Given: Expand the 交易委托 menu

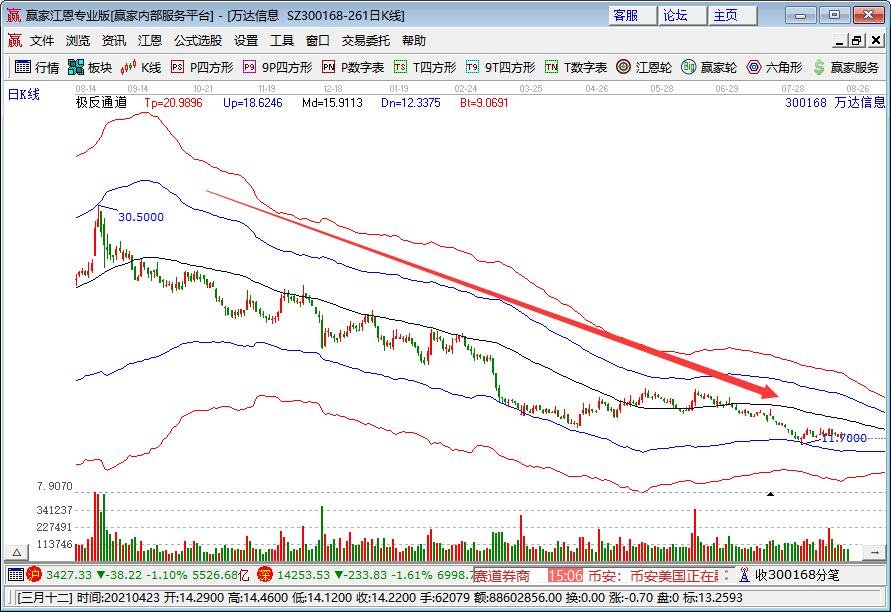Looking at the screenshot, I should pyautogui.click(x=364, y=40).
